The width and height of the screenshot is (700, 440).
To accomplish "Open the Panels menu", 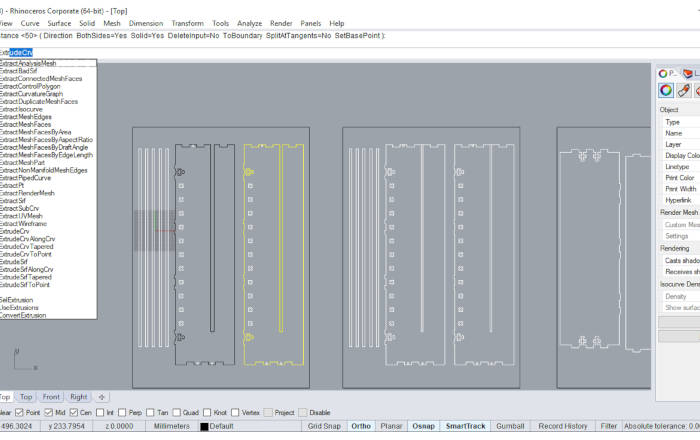I will (x=311, y=23).
